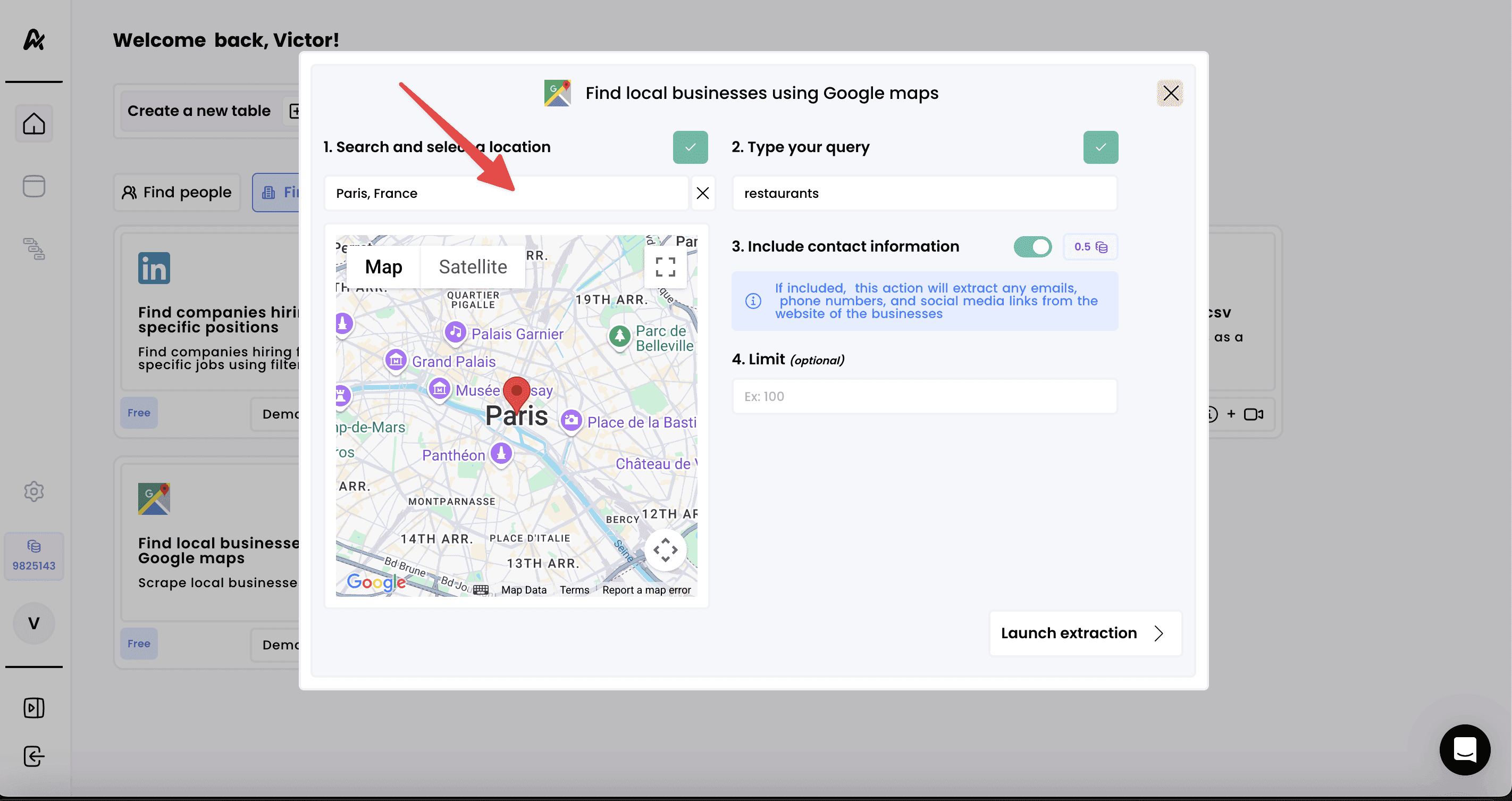Click the query step green checkmark
The height and width of the screenshot is (801, 1512).
point(1101,147)
